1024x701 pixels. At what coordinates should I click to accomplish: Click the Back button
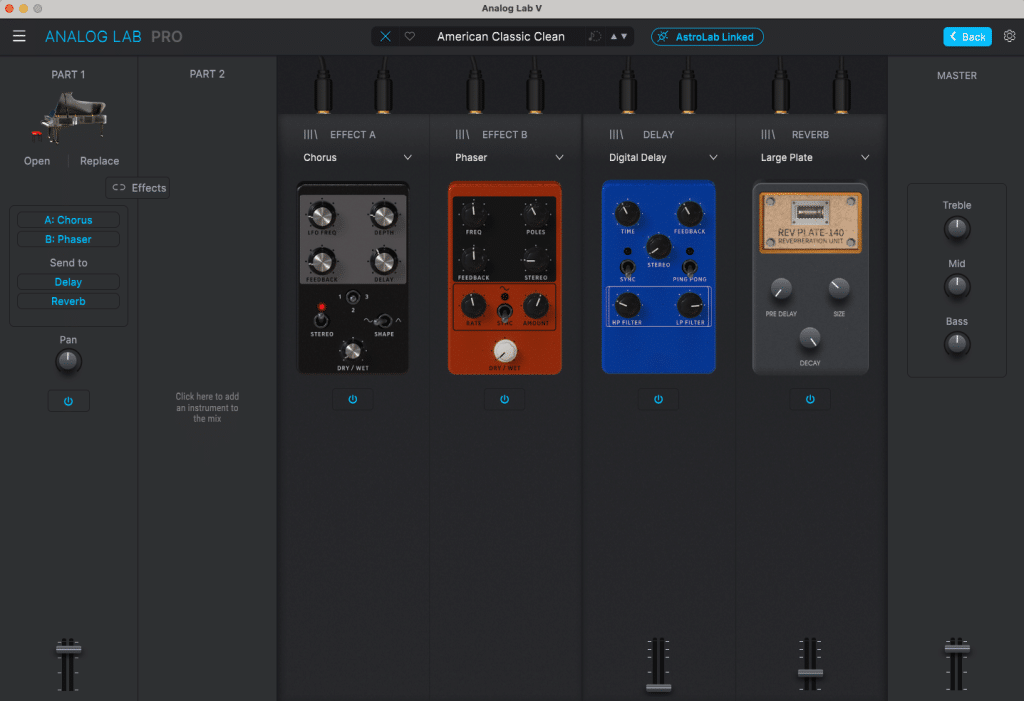click(x=967, y=35)
